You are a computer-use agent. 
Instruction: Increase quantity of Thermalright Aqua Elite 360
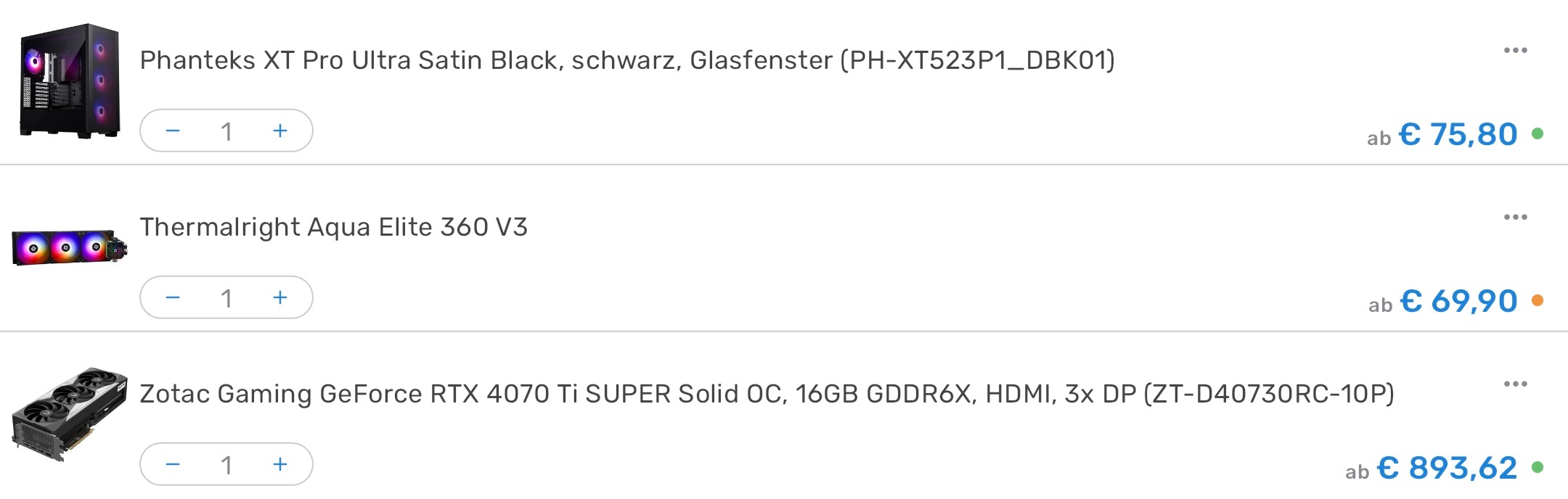tap(280, 297)
